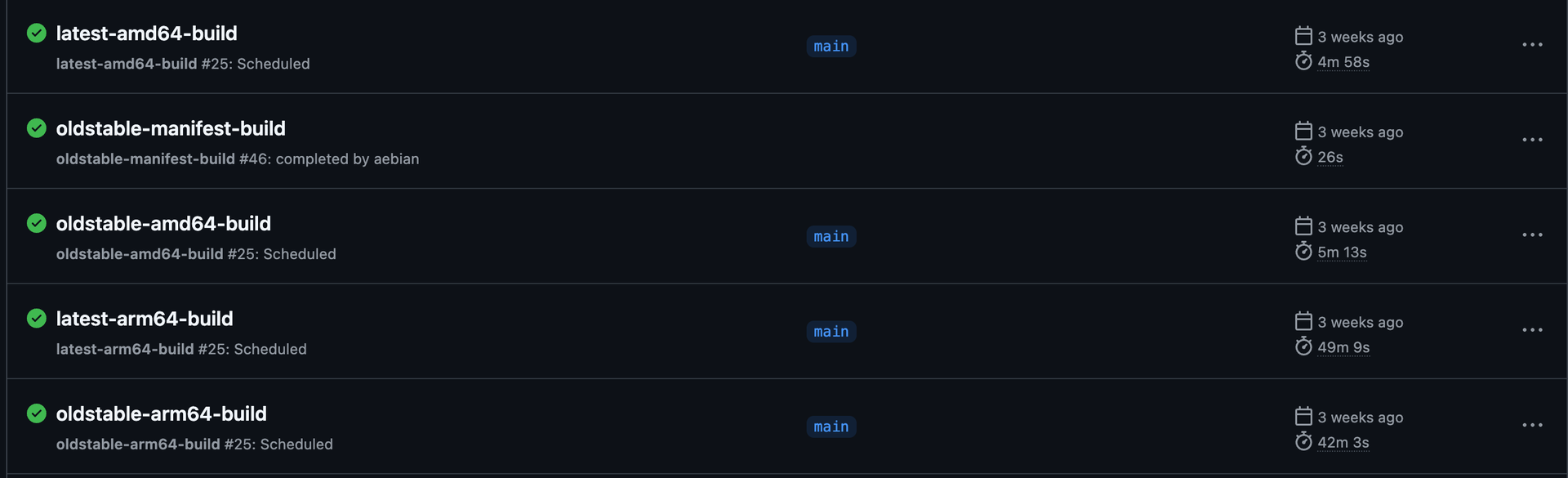Screen dimensions: 1568x478
Task: Show more actions for the latest-arm64-build run
Action: point(1532,330)
